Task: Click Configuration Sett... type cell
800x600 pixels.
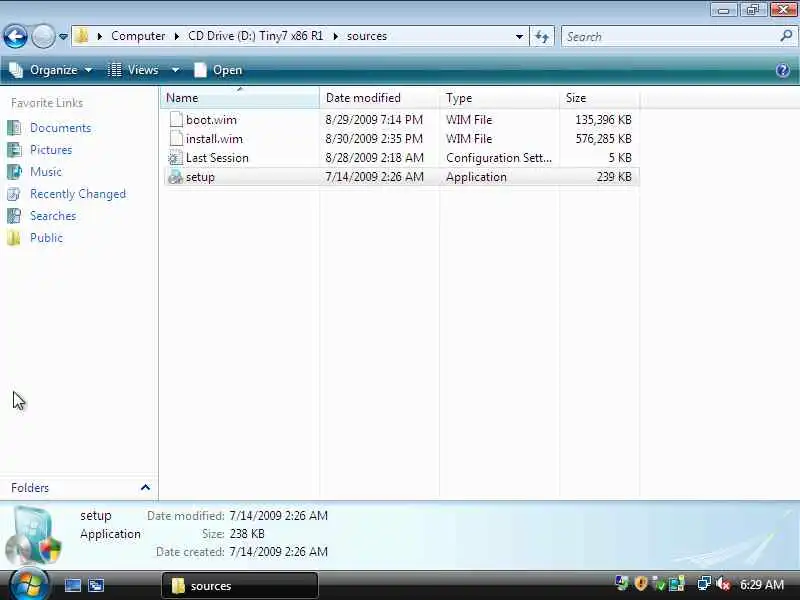Action: (499, 158)
